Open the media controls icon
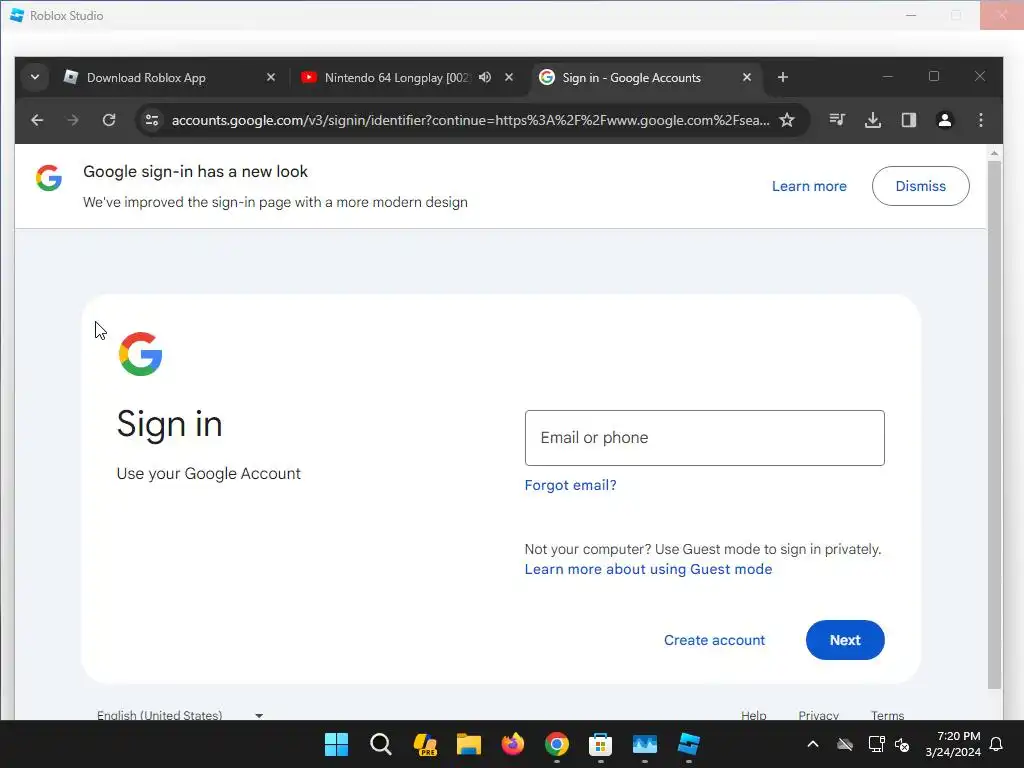 837,120
